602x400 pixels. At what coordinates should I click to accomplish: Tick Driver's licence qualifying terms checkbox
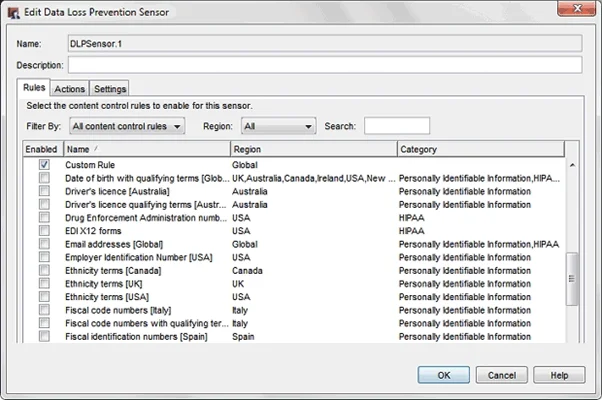point(44,204)
